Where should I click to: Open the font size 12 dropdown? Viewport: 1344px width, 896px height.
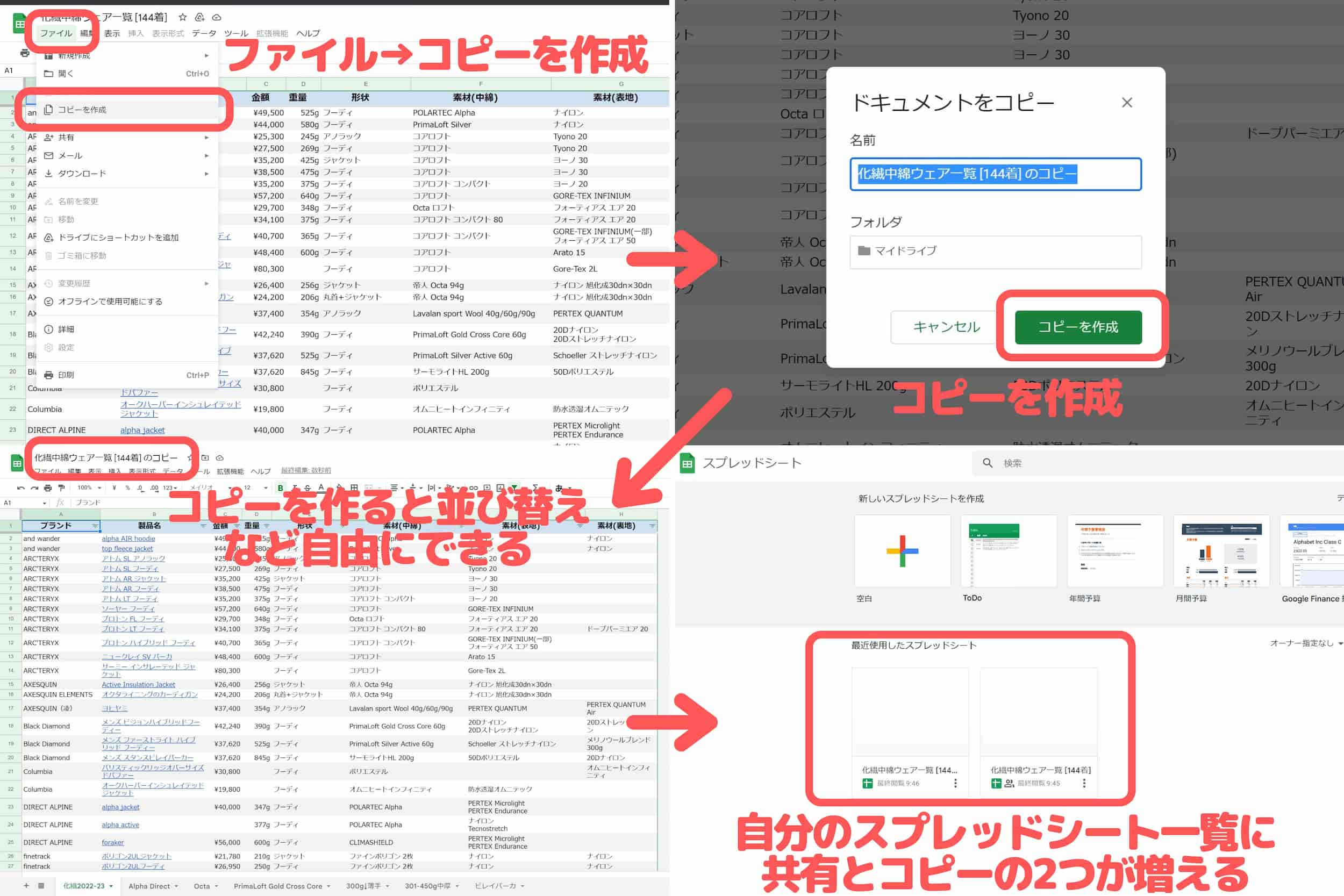(255, 488)
